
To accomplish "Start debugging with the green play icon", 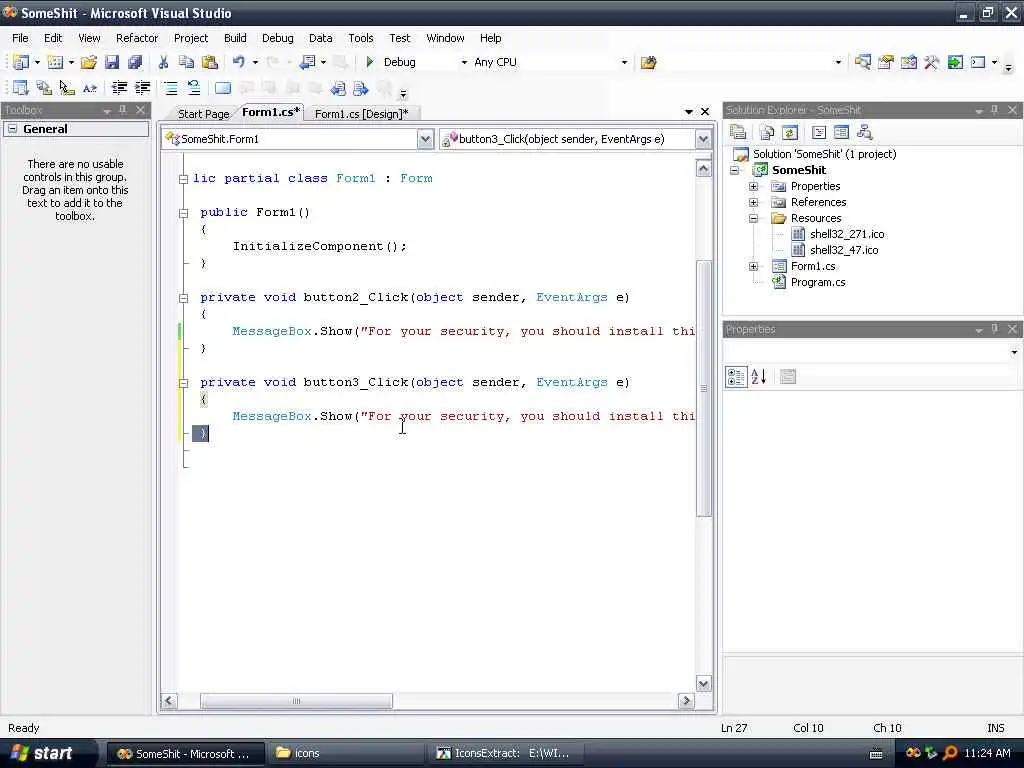I will point(370,62).
